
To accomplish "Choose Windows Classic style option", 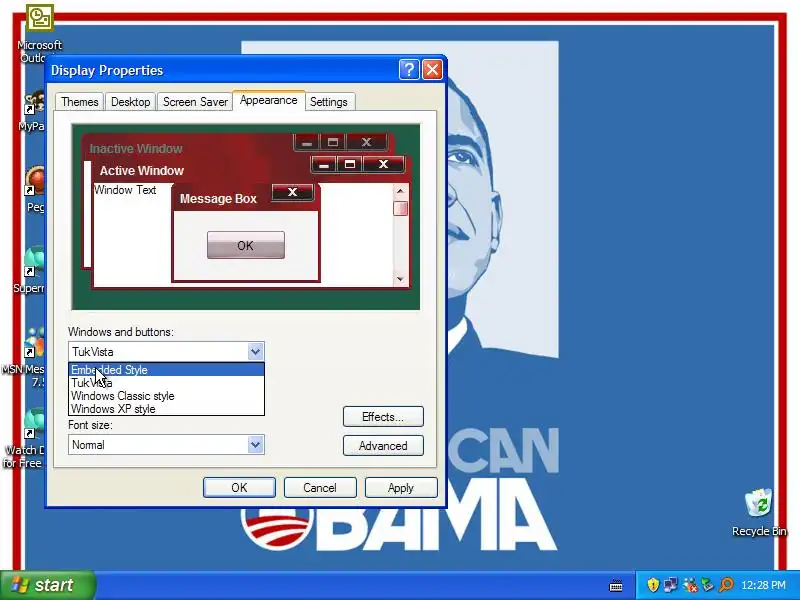I will click(x=166, y=396).
